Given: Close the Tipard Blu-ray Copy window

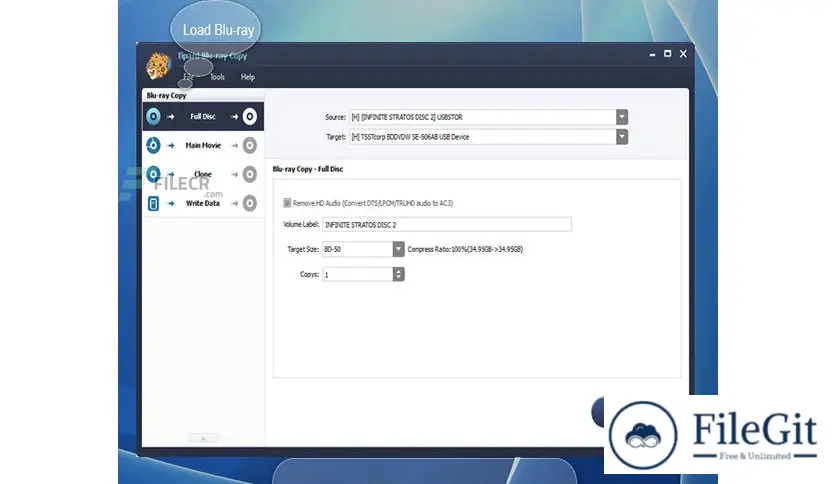Looking at the screenshot, I should pos(683,53).
